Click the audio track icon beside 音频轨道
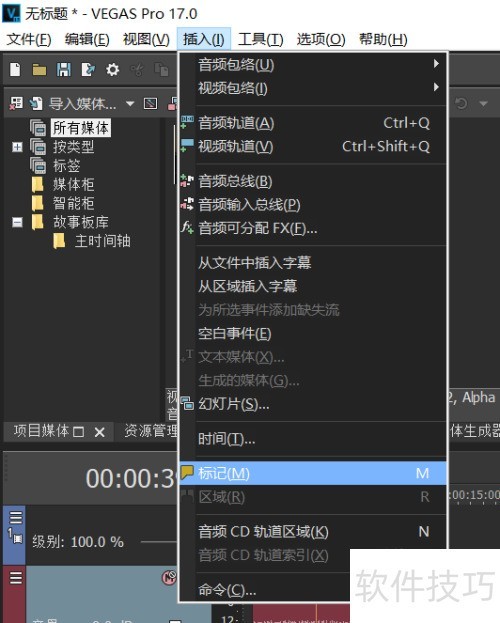The height and width of the screenshot is (623, 500). coord(187,122)
